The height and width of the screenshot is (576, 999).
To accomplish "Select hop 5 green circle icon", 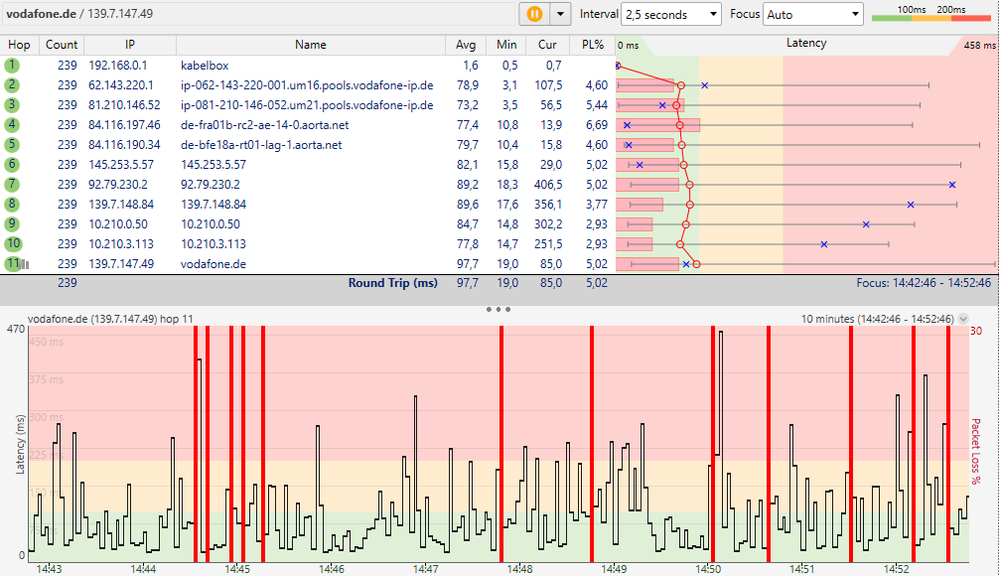I will point(11,145).
